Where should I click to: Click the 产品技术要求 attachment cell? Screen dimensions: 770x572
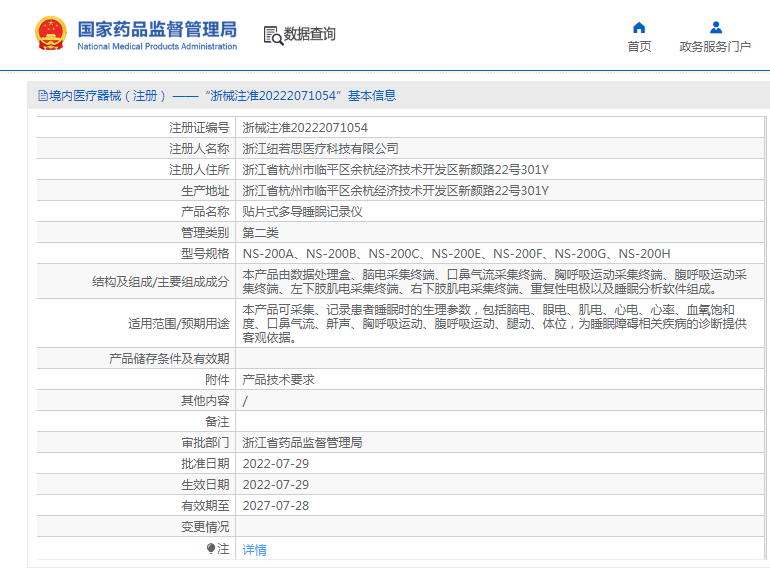pos(279,380)
